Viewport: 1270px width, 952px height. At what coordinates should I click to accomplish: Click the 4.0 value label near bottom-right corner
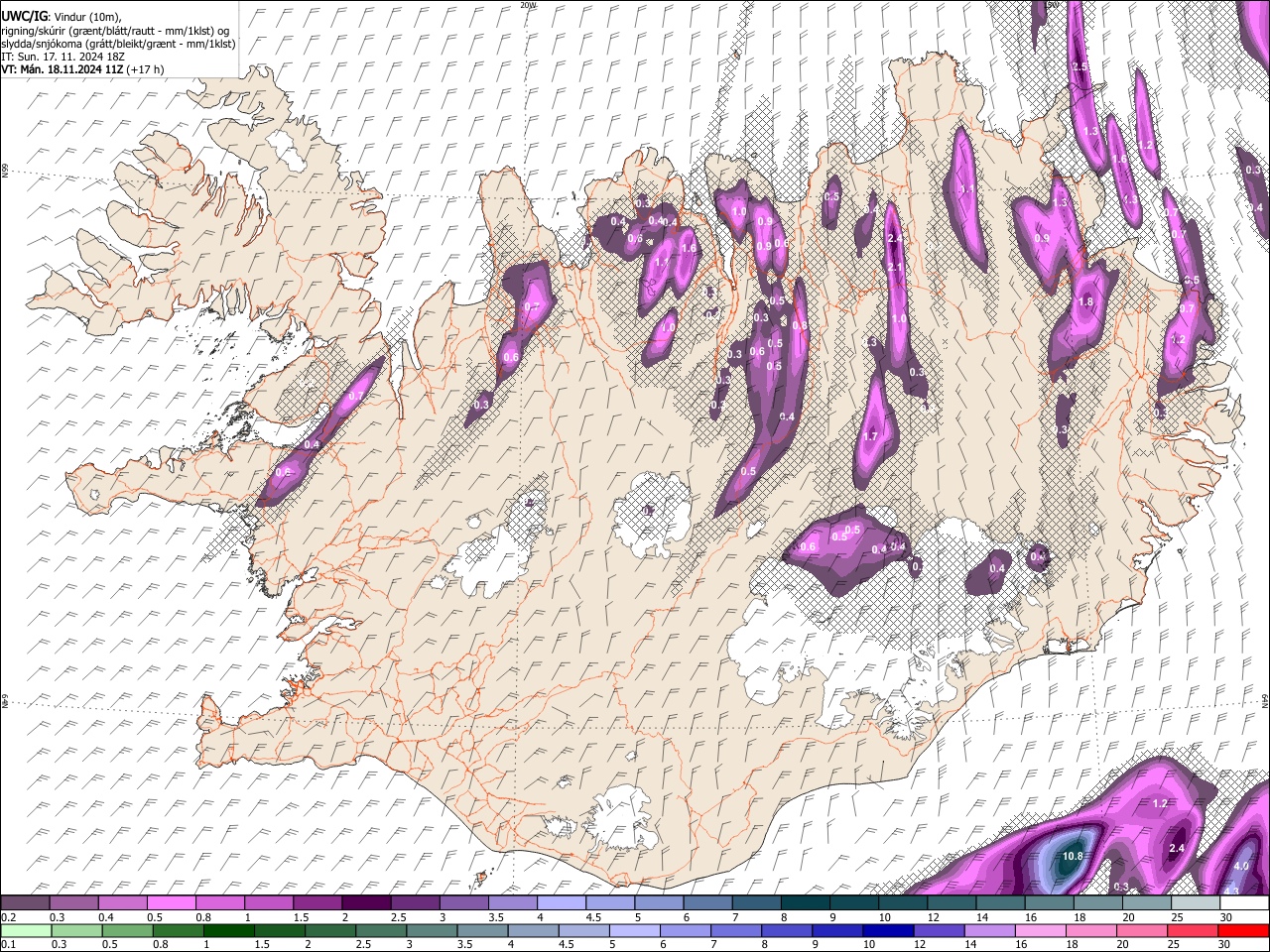[x=1240, y=866]
